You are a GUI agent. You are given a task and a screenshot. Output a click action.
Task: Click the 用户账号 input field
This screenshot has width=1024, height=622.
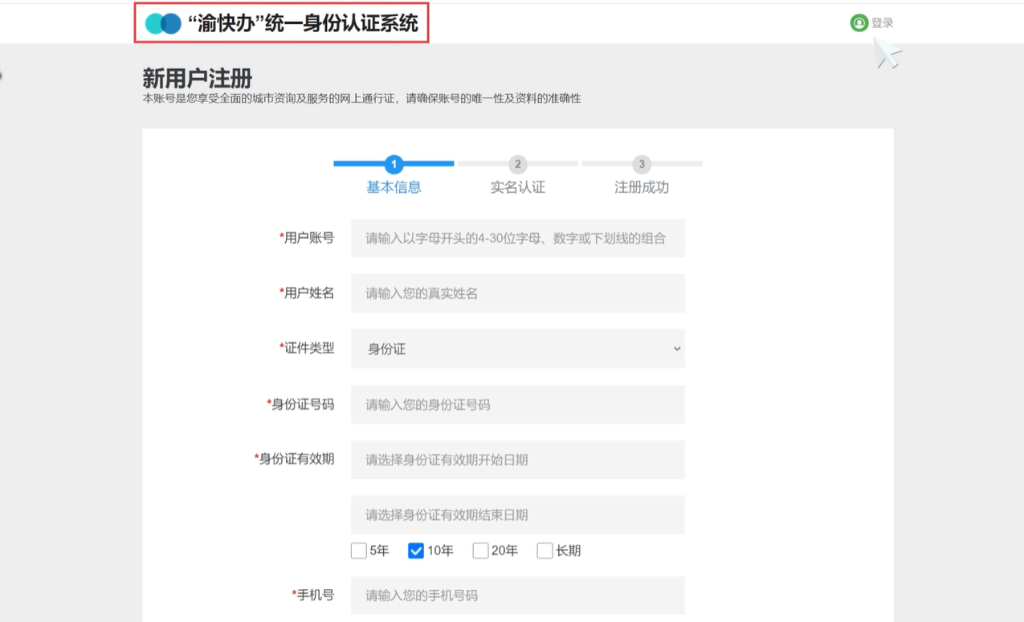tap(518, 238)
